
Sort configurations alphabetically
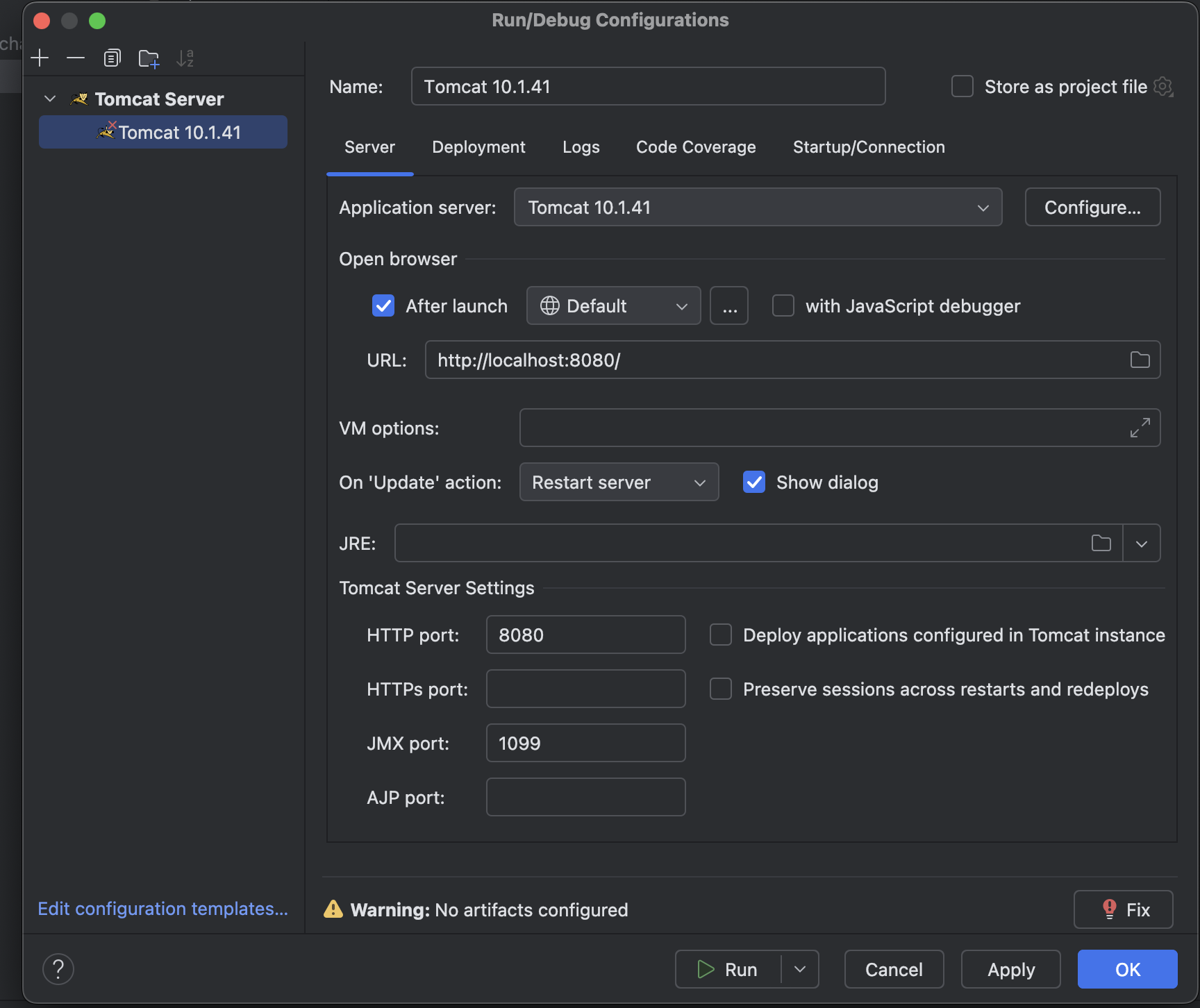pos(185,58)
